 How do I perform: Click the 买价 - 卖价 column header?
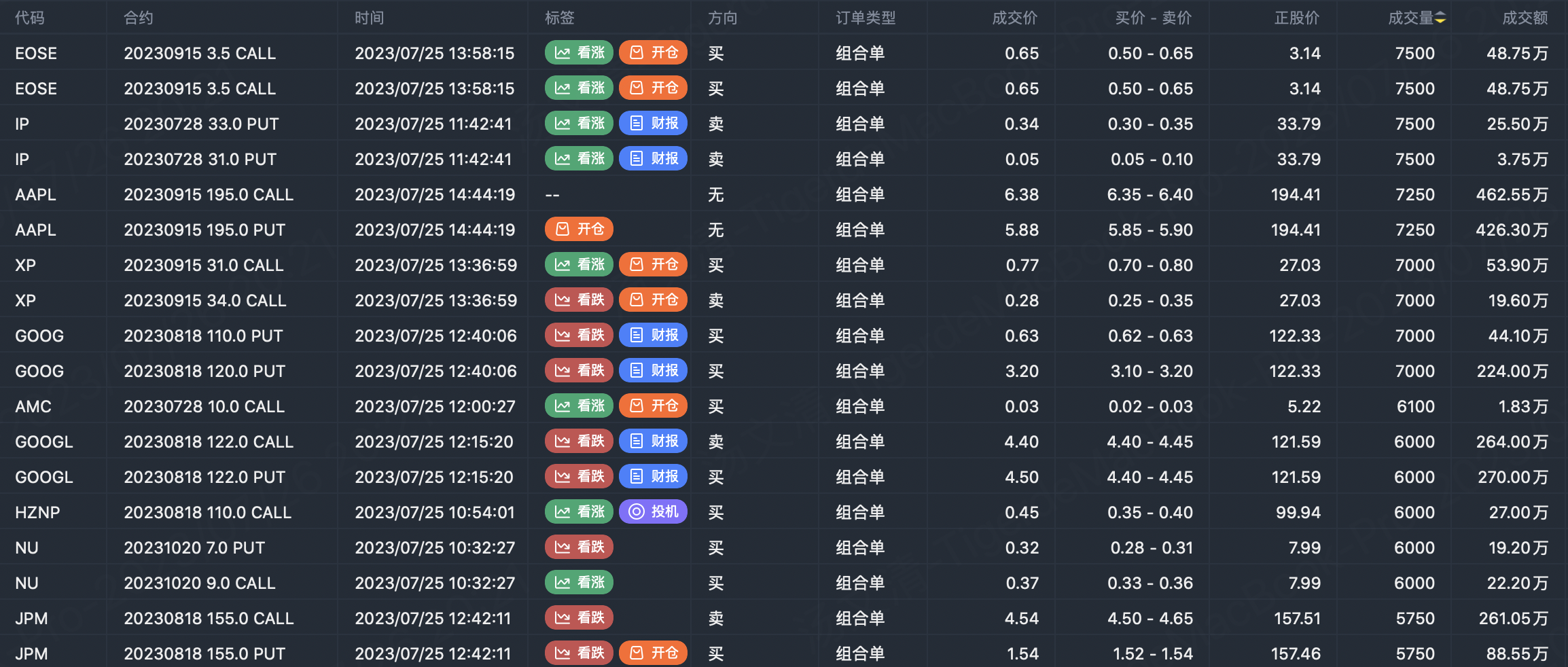coord(1154,18)
